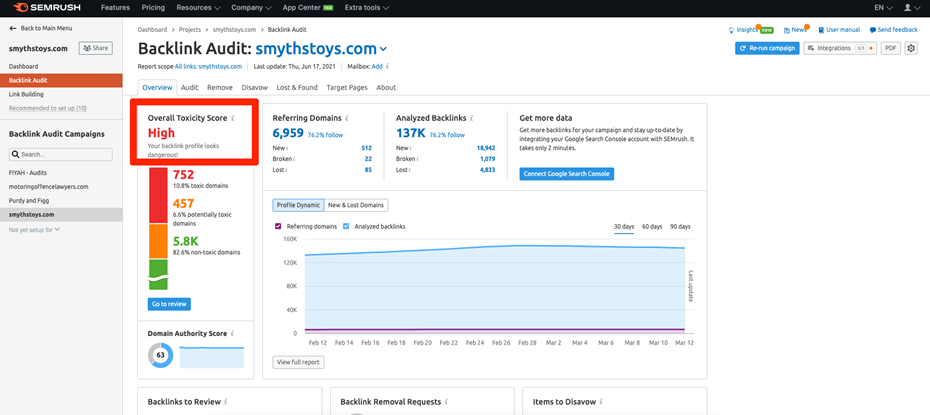Open the Integrations button

tap(840, 48)
